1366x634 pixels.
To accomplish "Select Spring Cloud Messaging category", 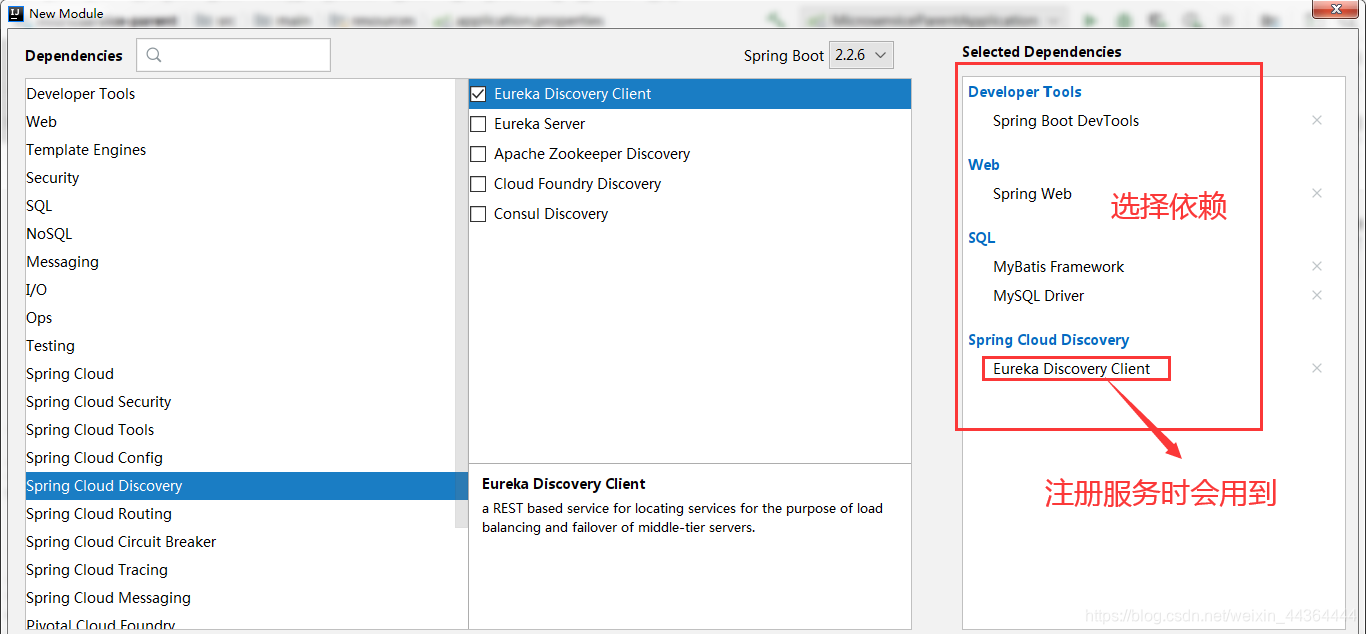I will click(x=240, y=598).
